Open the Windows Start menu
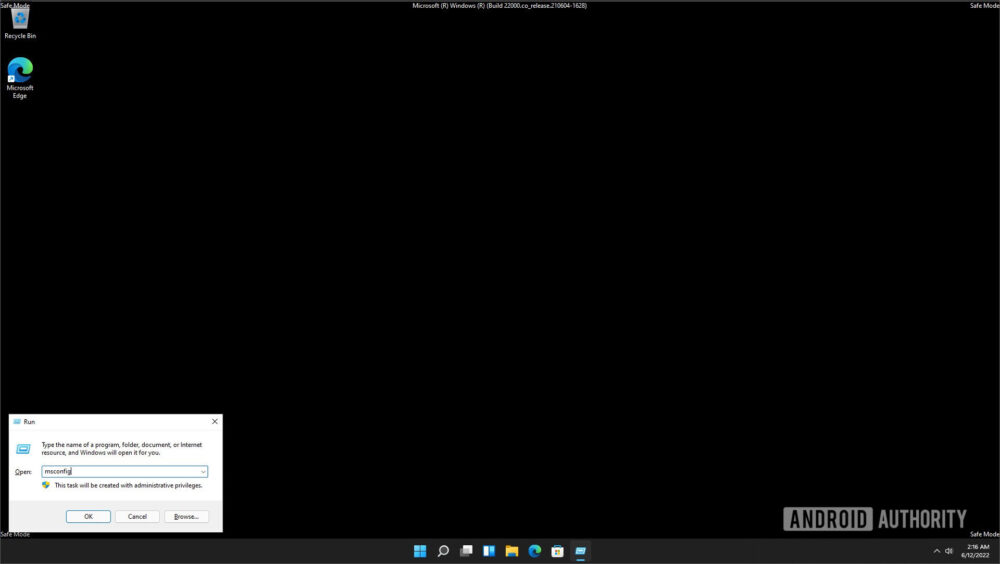1000x564 pixels. [420, 551]
